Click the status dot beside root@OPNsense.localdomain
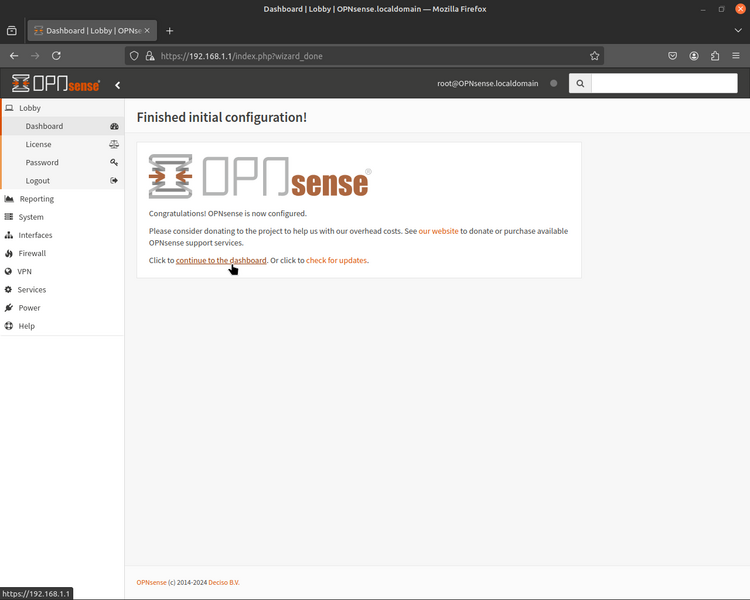 [x=553, y=83]
